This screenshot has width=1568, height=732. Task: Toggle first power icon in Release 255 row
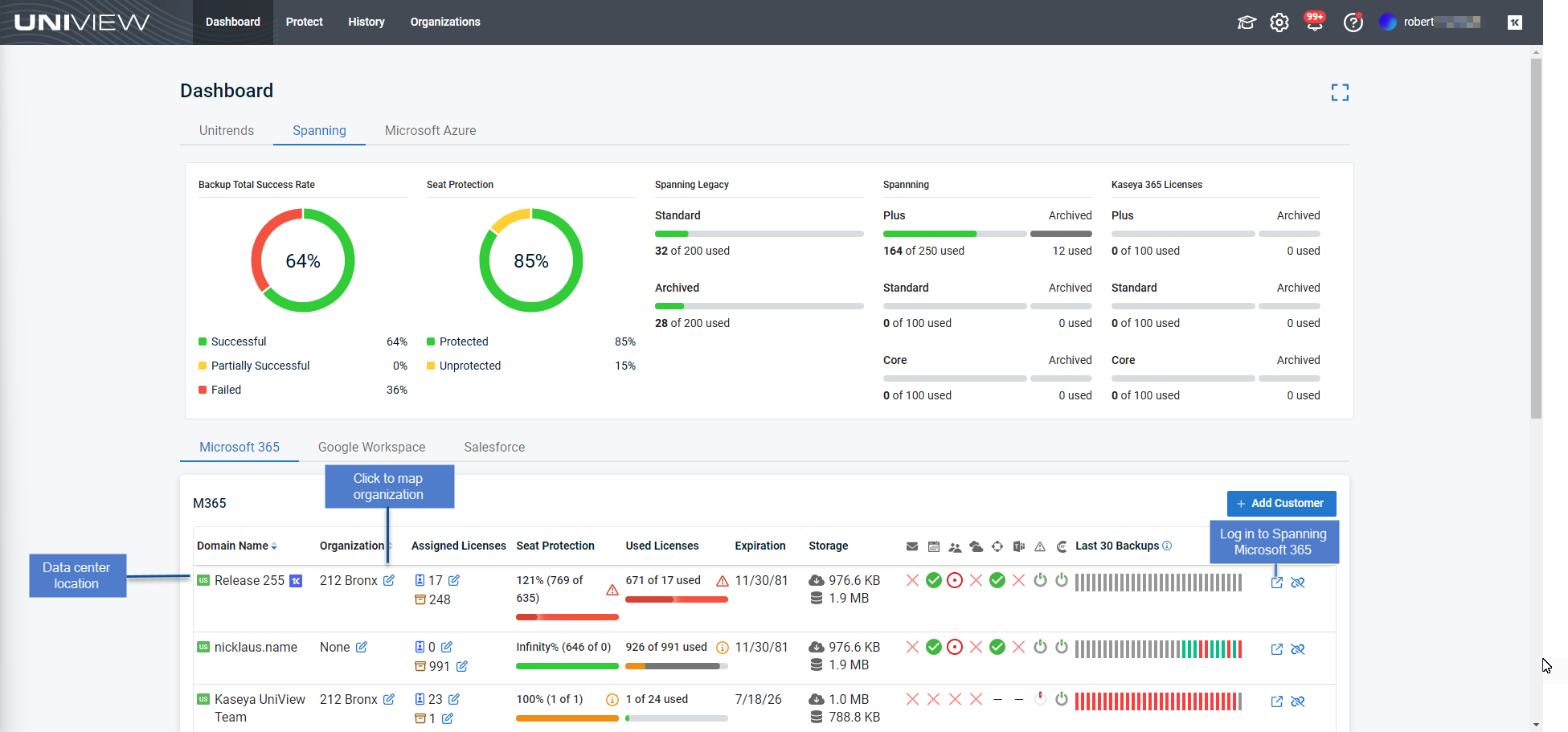(x=1040, y=579)
